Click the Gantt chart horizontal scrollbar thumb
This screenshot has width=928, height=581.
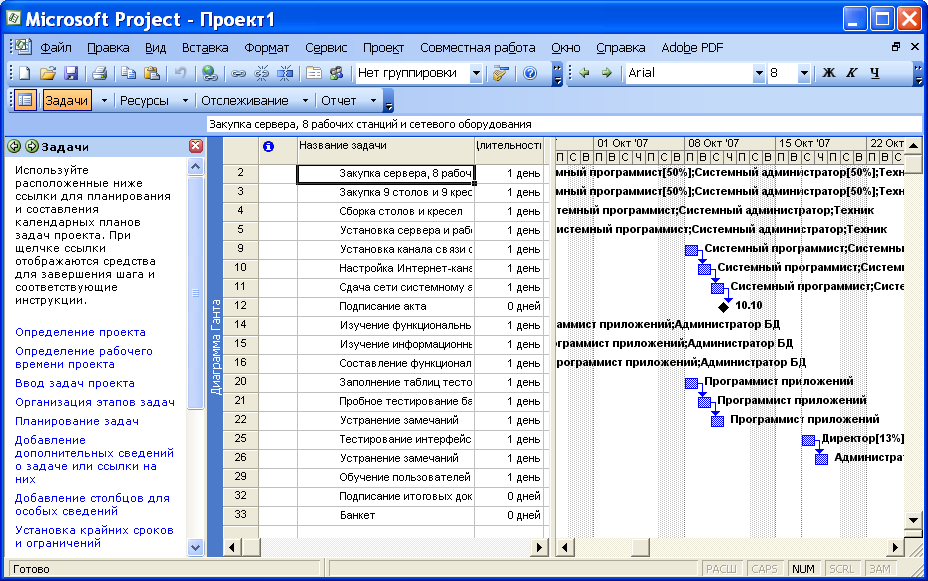coord(640,547)
